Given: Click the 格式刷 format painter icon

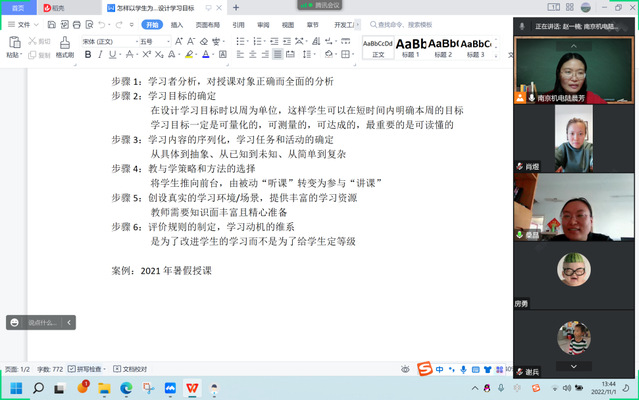Looking at the screenshot, I should click(x=64, y=46).
